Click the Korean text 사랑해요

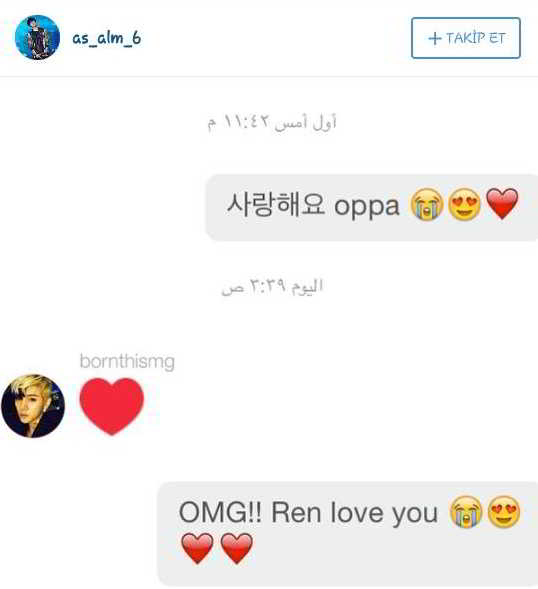(275, 204)
